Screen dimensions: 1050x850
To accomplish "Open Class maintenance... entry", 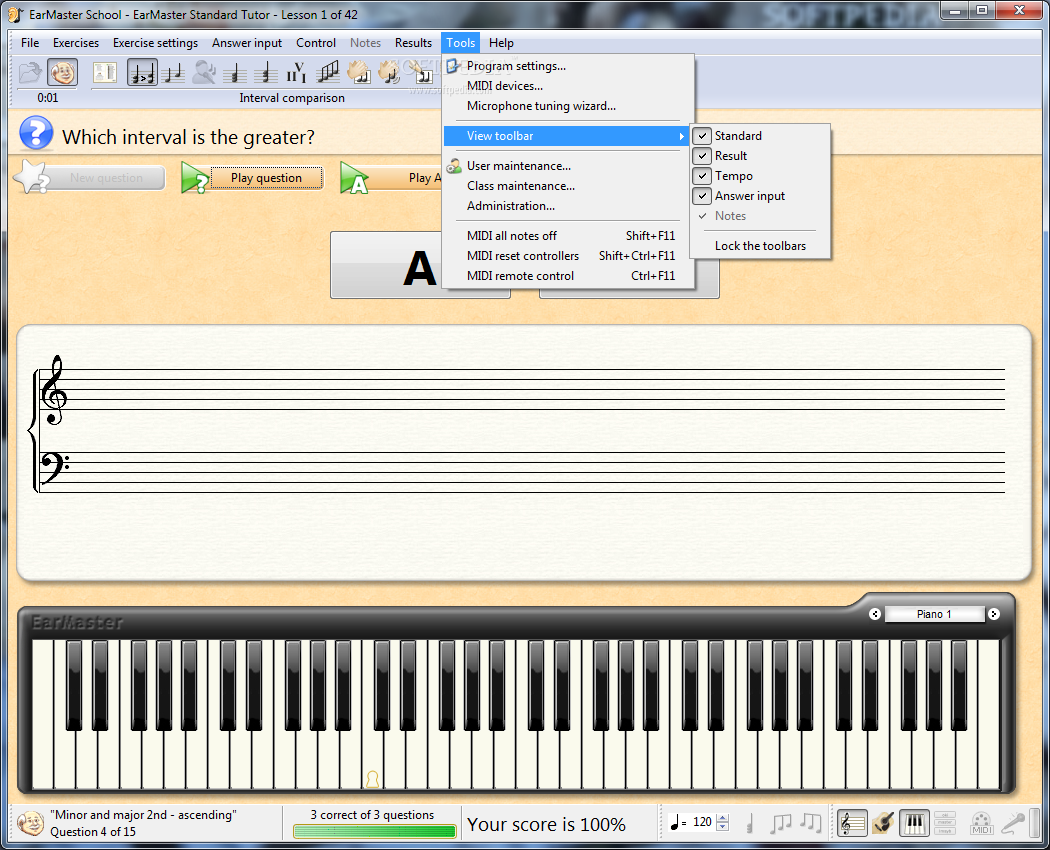I will pyautogui.click(x=568, y=186).
